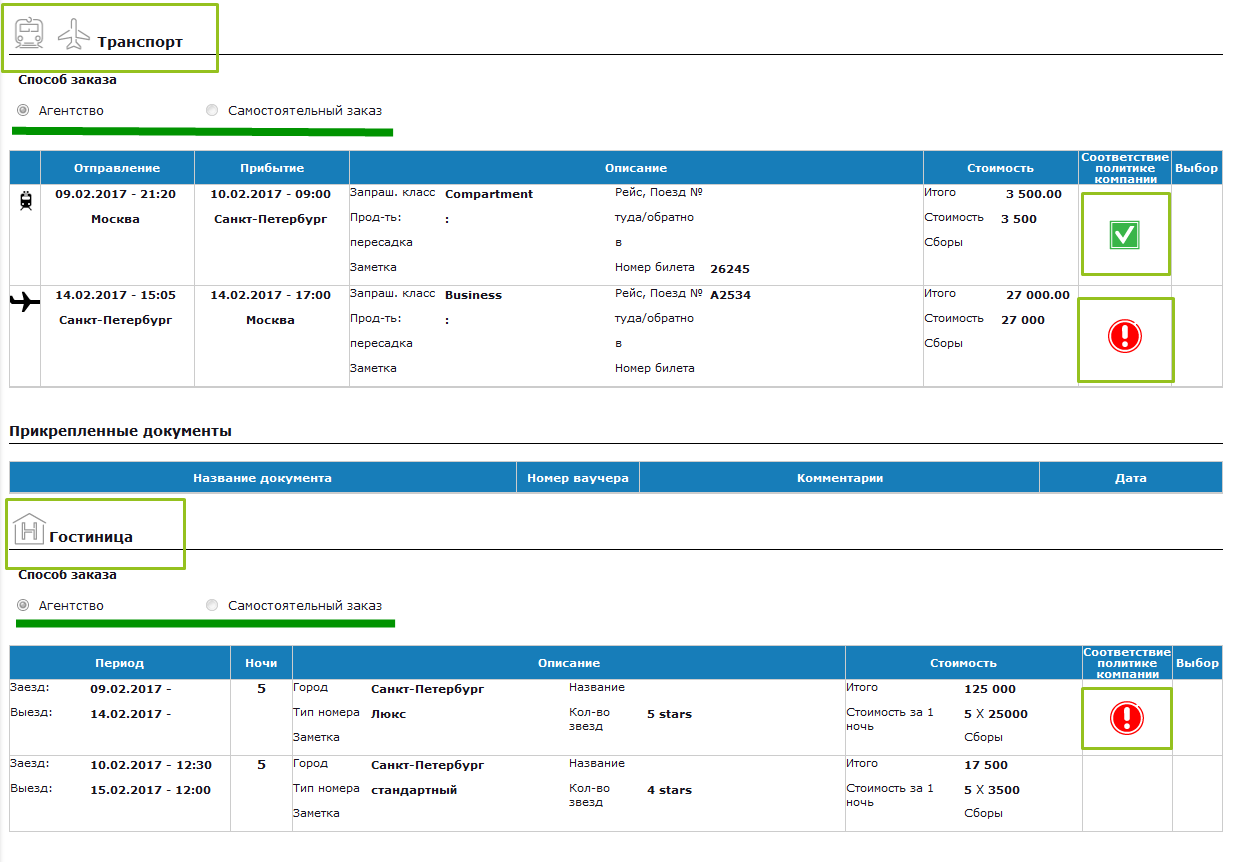
Task: Select Агентство radio under Гостиница
Action: [x=23, y=606]
